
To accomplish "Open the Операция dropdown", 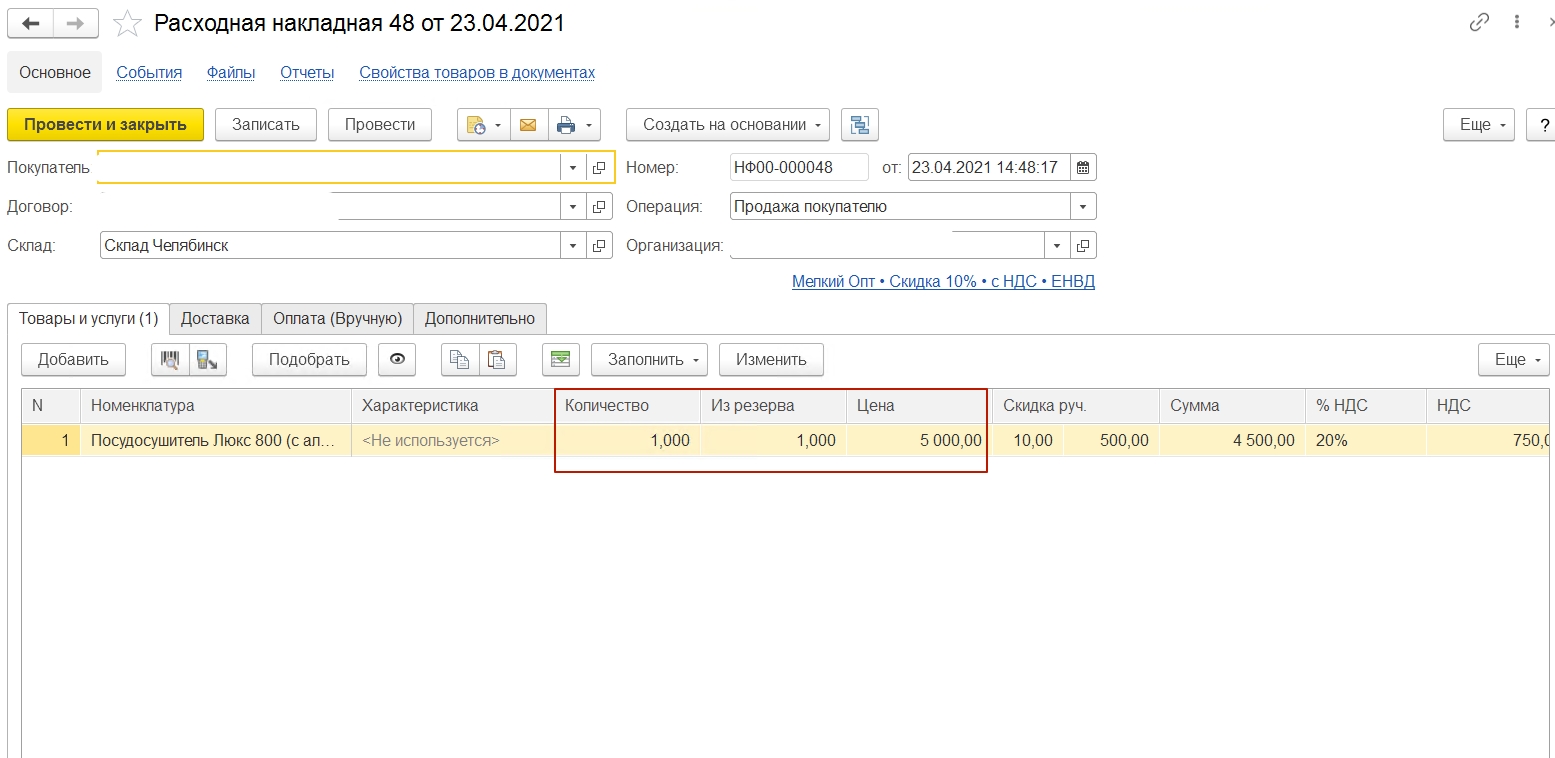I will [1083, 207].
